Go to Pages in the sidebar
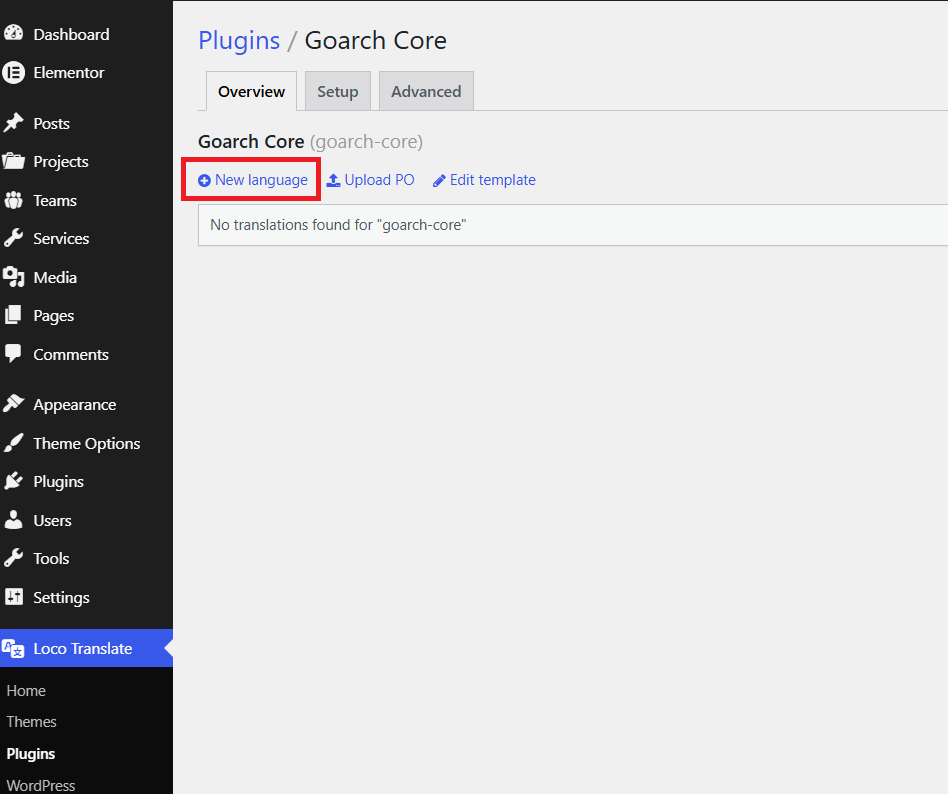The image size is (948, 794). [86, 316]
